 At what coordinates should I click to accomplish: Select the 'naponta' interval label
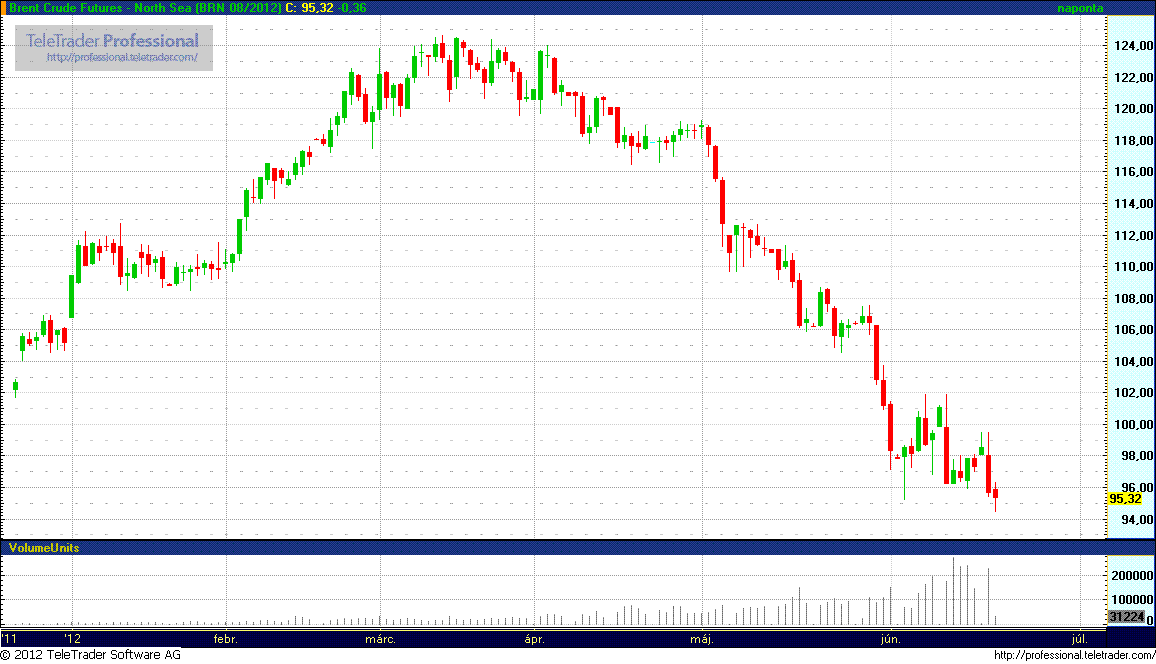click(1080, 8)
